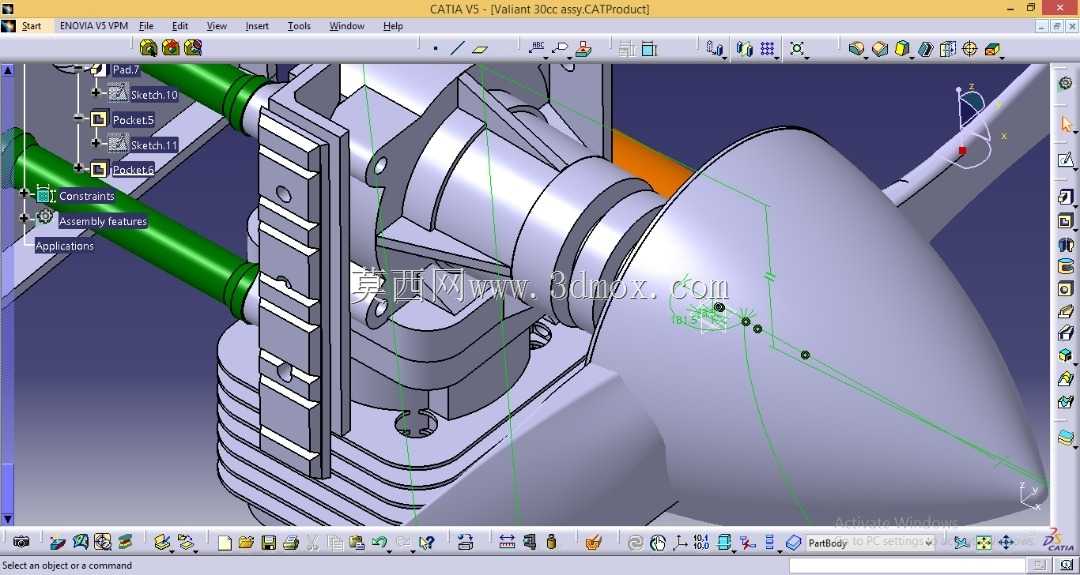Open the Edit menu
The height and width of the screenshot is (575, 1080).
click(180, 26)
